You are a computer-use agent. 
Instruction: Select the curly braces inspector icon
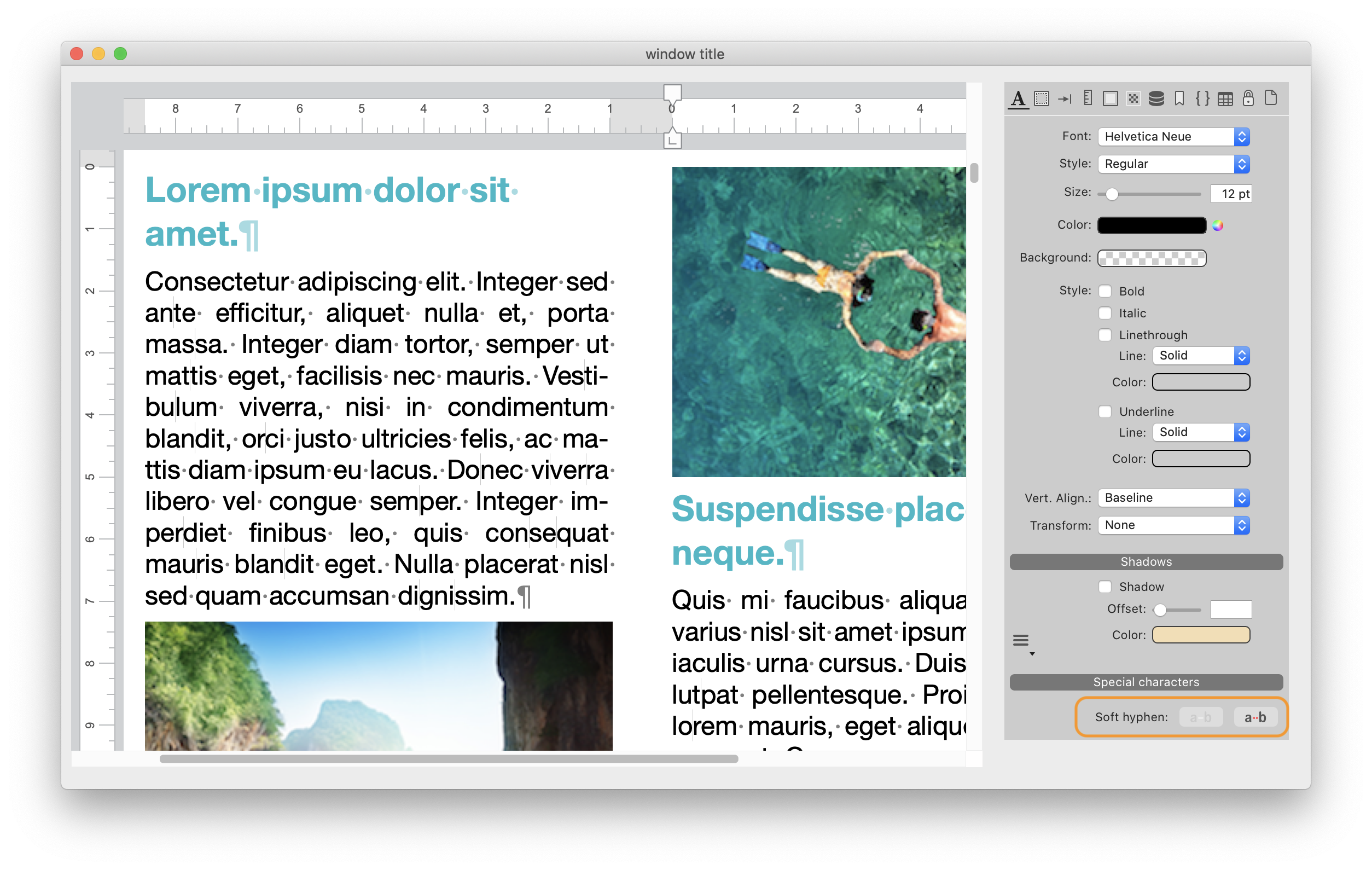pos(1202,98)
